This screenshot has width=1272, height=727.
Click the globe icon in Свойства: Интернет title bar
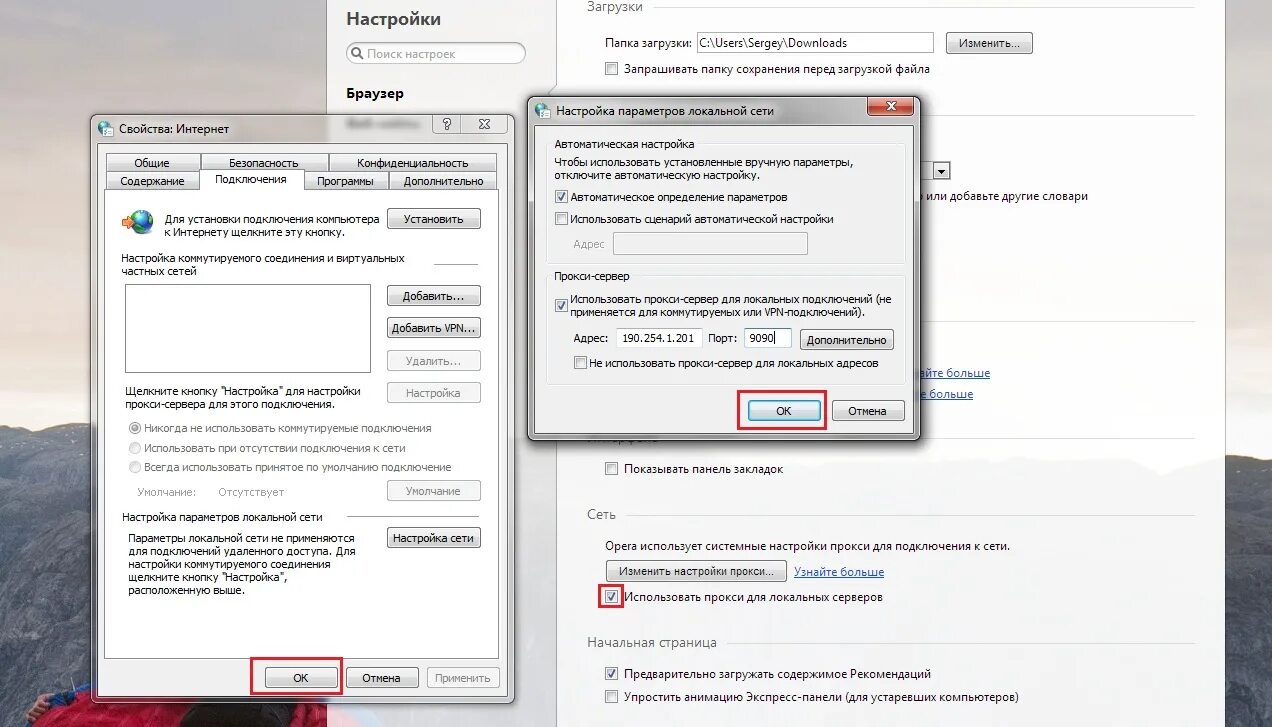click(x=106, y=128)
